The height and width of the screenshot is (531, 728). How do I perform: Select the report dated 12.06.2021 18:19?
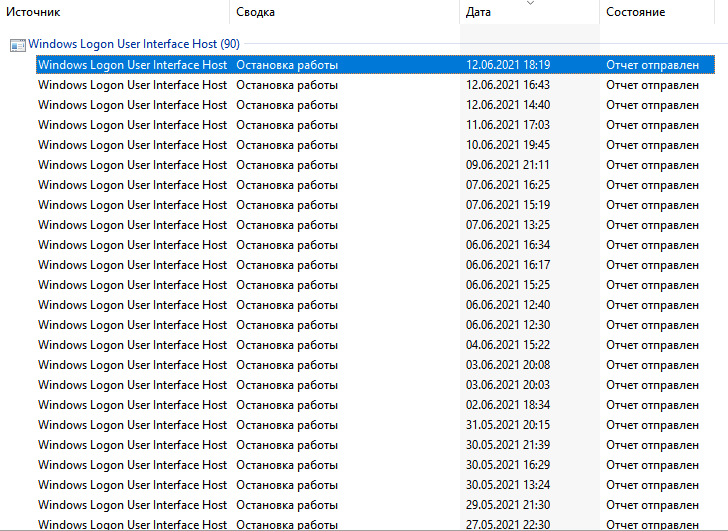pyautogui.click(x=375, y=65)
